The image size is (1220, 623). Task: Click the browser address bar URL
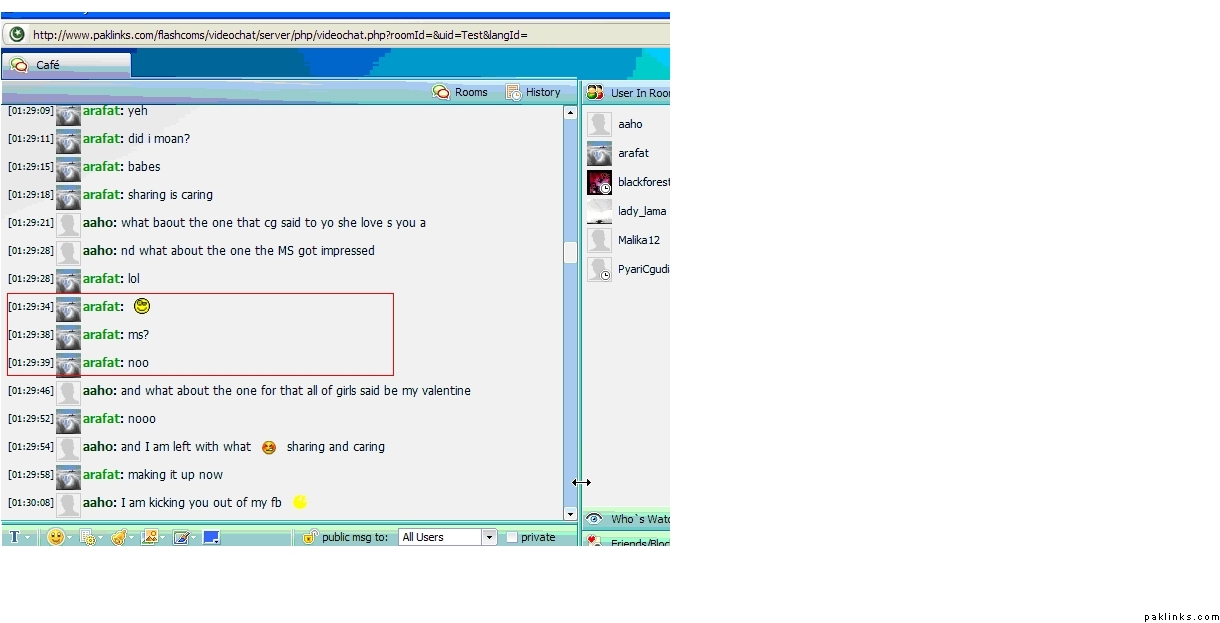[x=280, y=35]
